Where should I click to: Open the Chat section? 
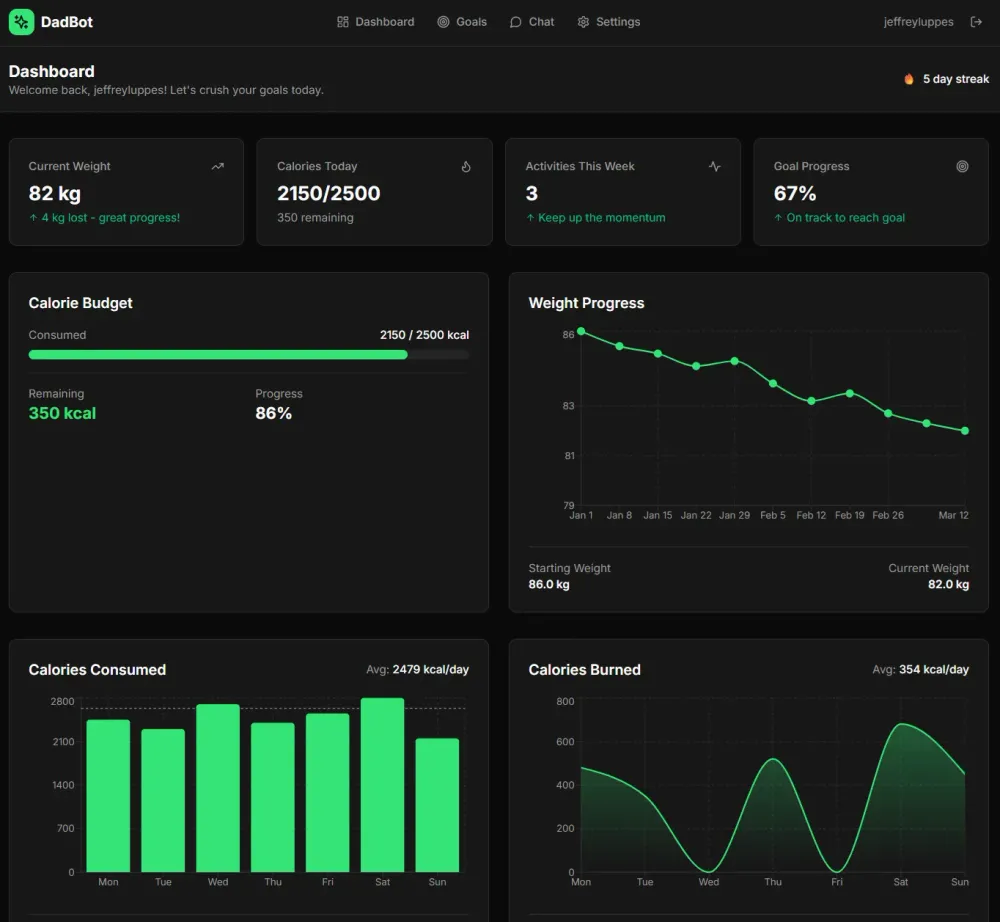(x=532, y=22)
